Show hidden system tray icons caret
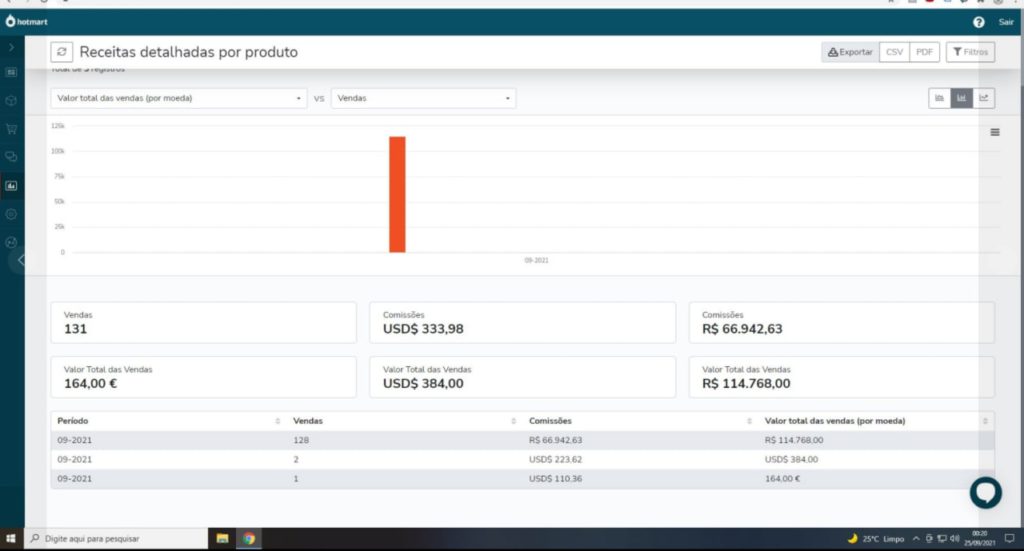Viewport: 1024px width, 551px height. click(916, 539)
